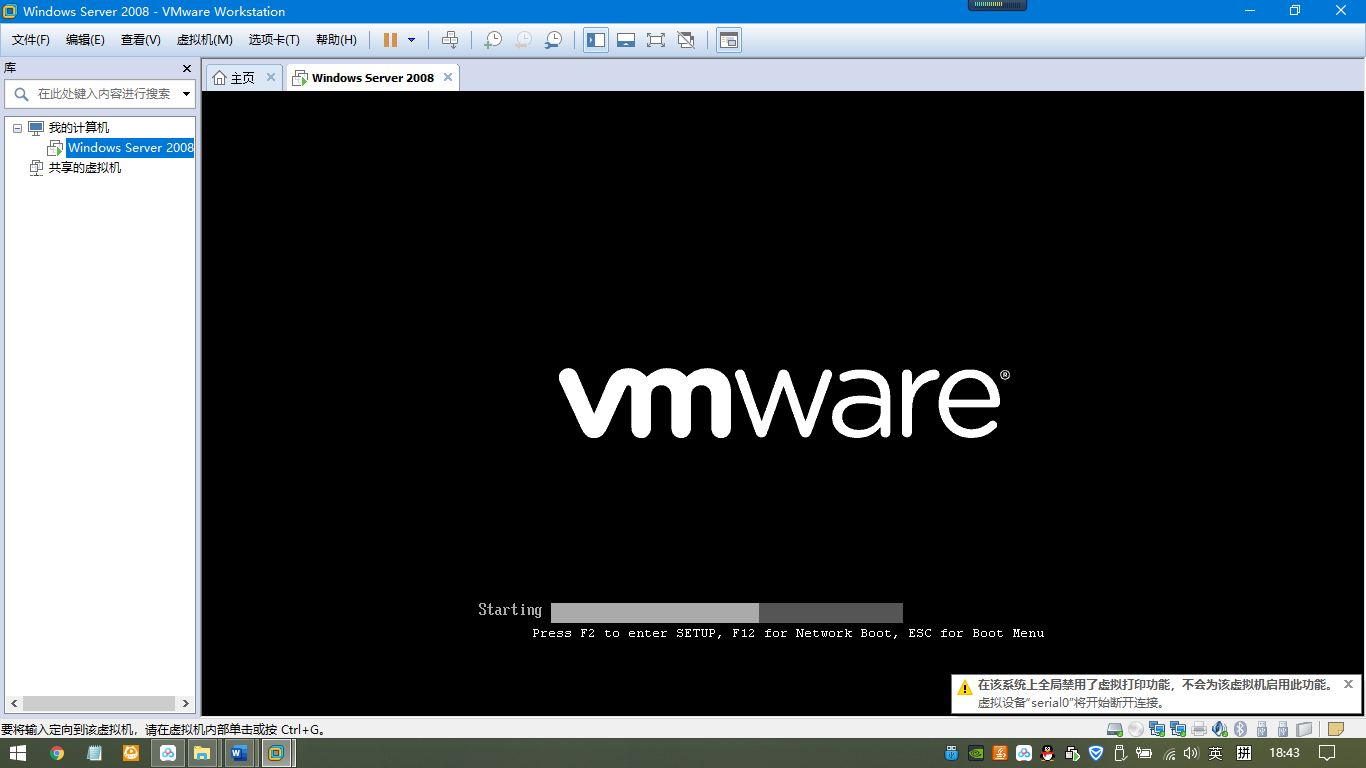The width and height of the screenshot is (1366, 768).
Task: Select 我的计算机 in the library tree
Action: tap(79, 128)
